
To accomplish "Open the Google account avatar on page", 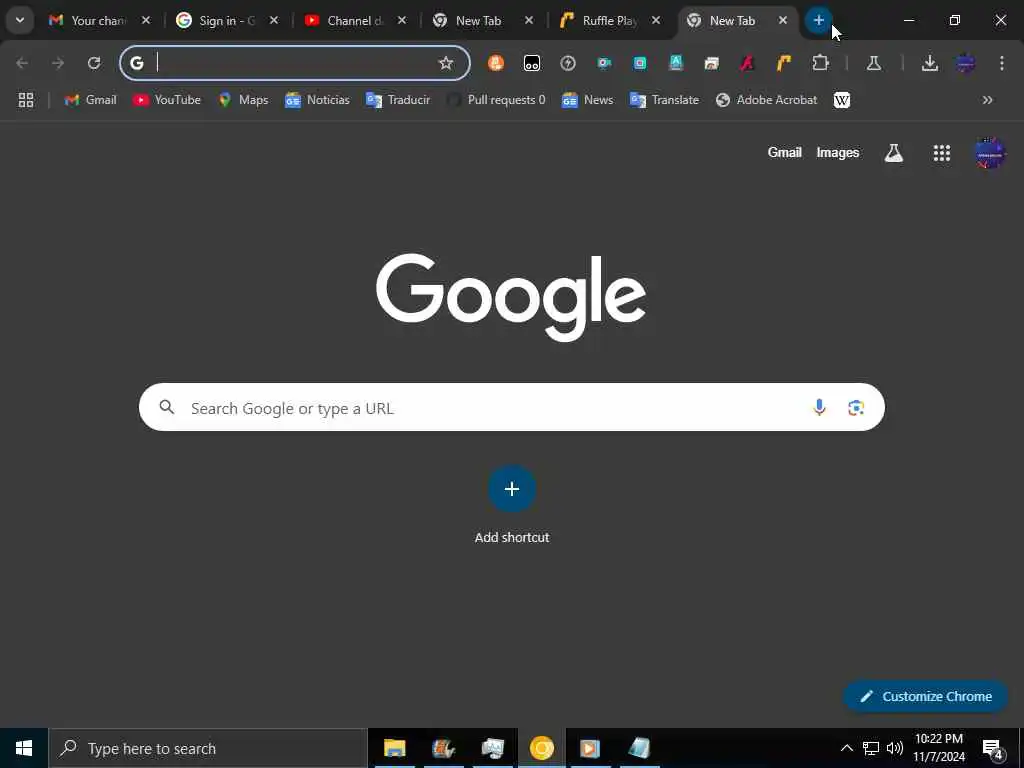I will click(990, 153).
